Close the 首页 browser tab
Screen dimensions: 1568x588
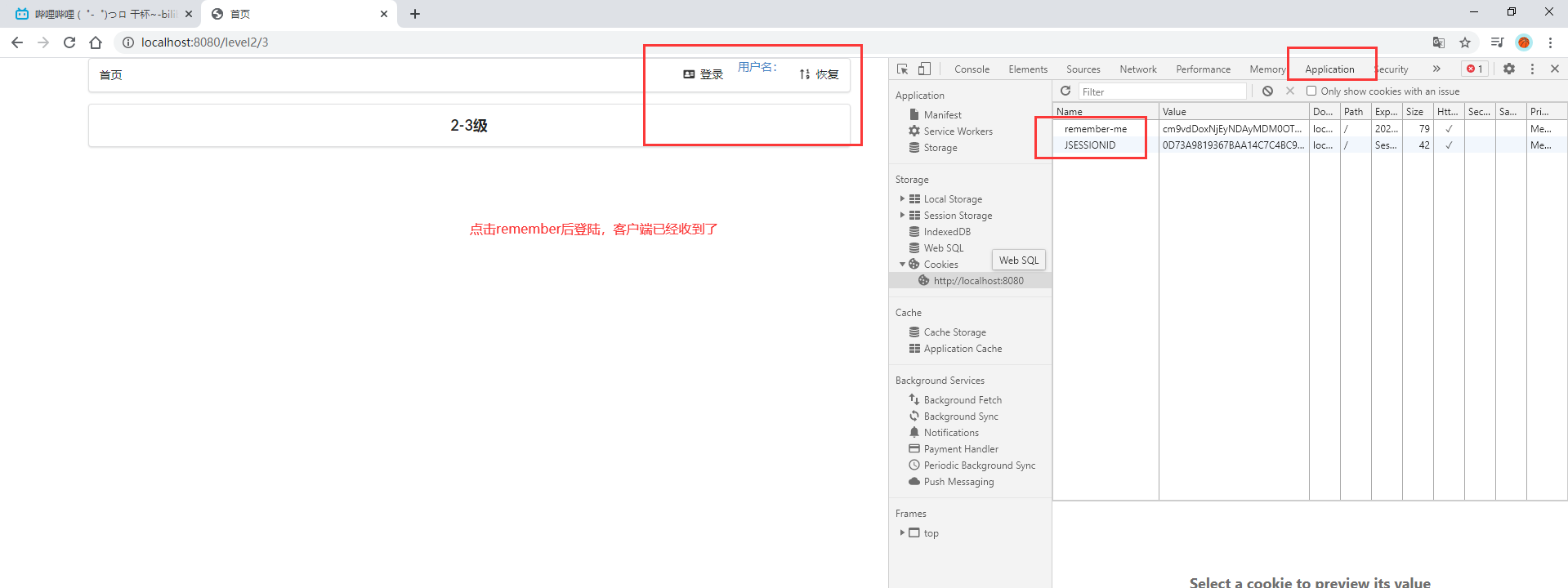tap(384, 14)
